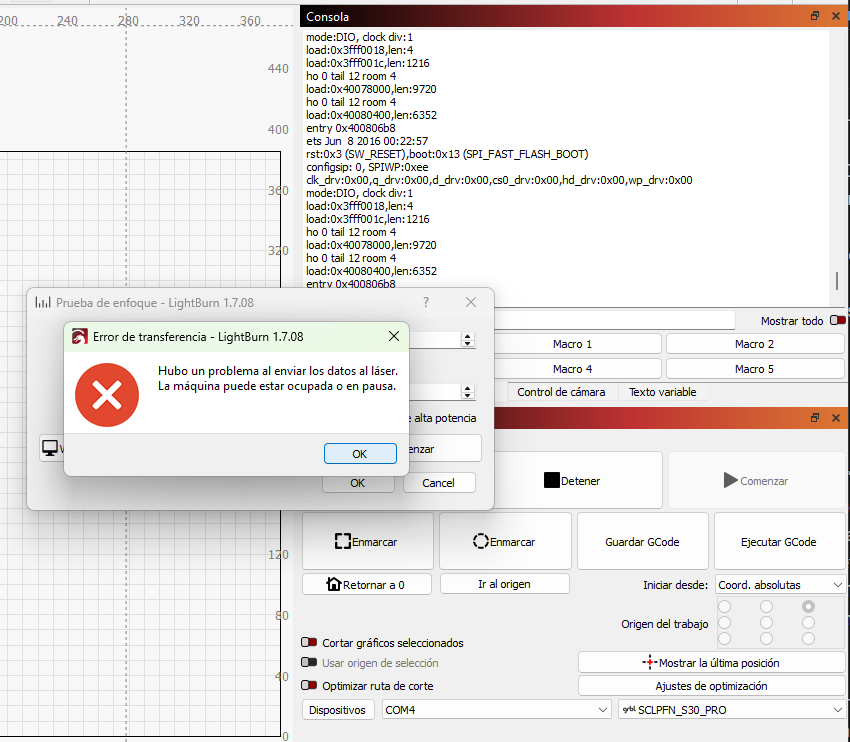Open Ajustes de optimización

(x=711, y=686)
